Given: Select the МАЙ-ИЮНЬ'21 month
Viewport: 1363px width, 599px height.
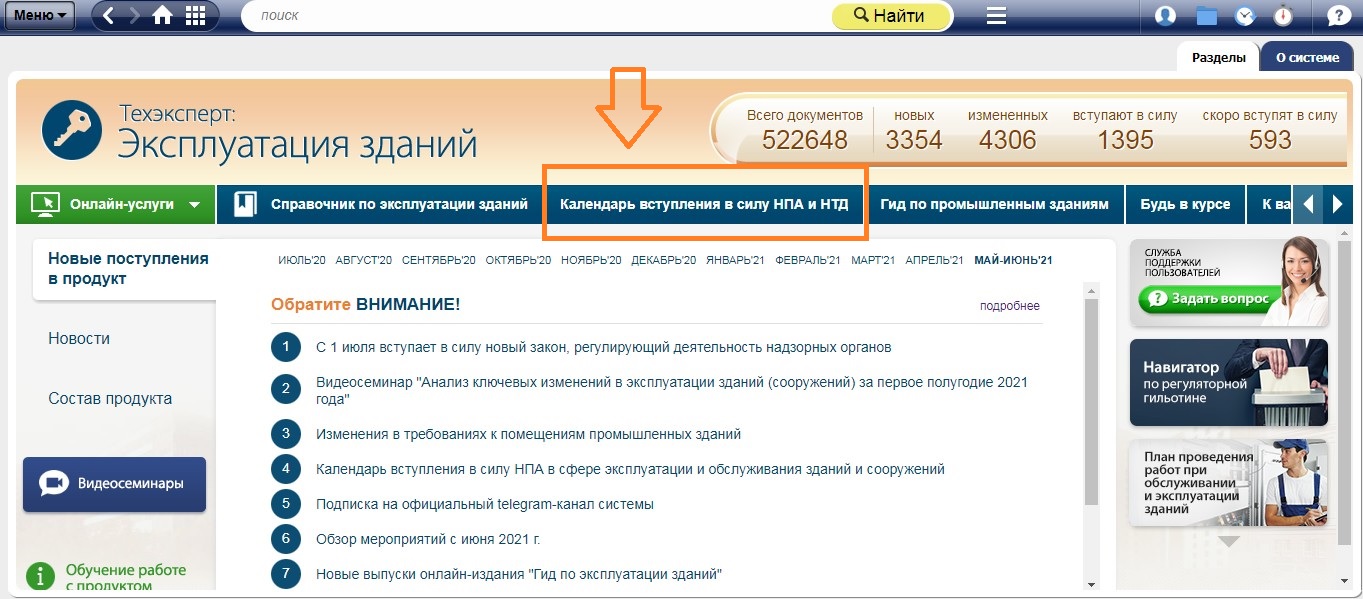Looking at the screenshot, I should (x=1014, y=261).
